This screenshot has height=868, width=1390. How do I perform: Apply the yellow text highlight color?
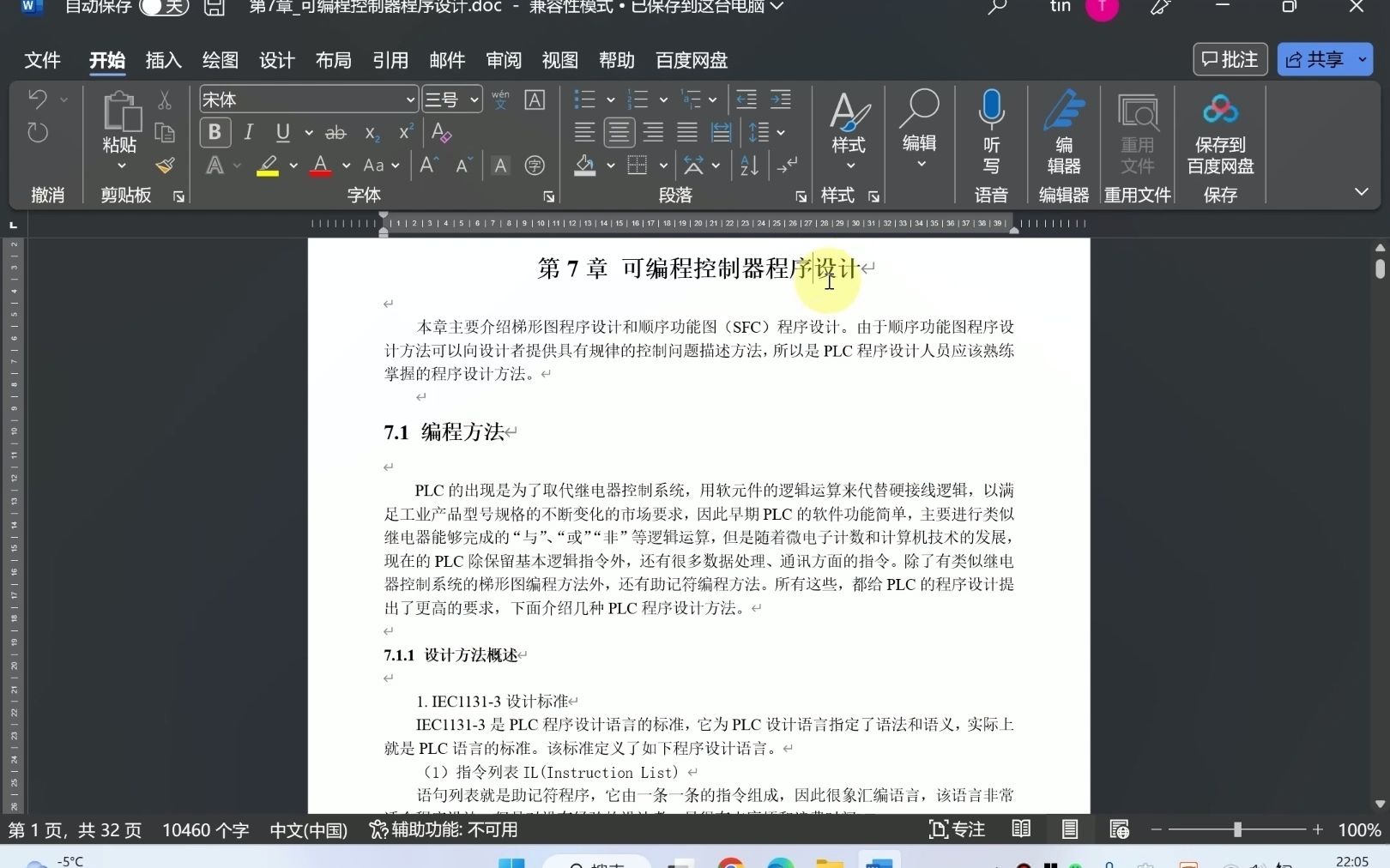pos(268,166)
